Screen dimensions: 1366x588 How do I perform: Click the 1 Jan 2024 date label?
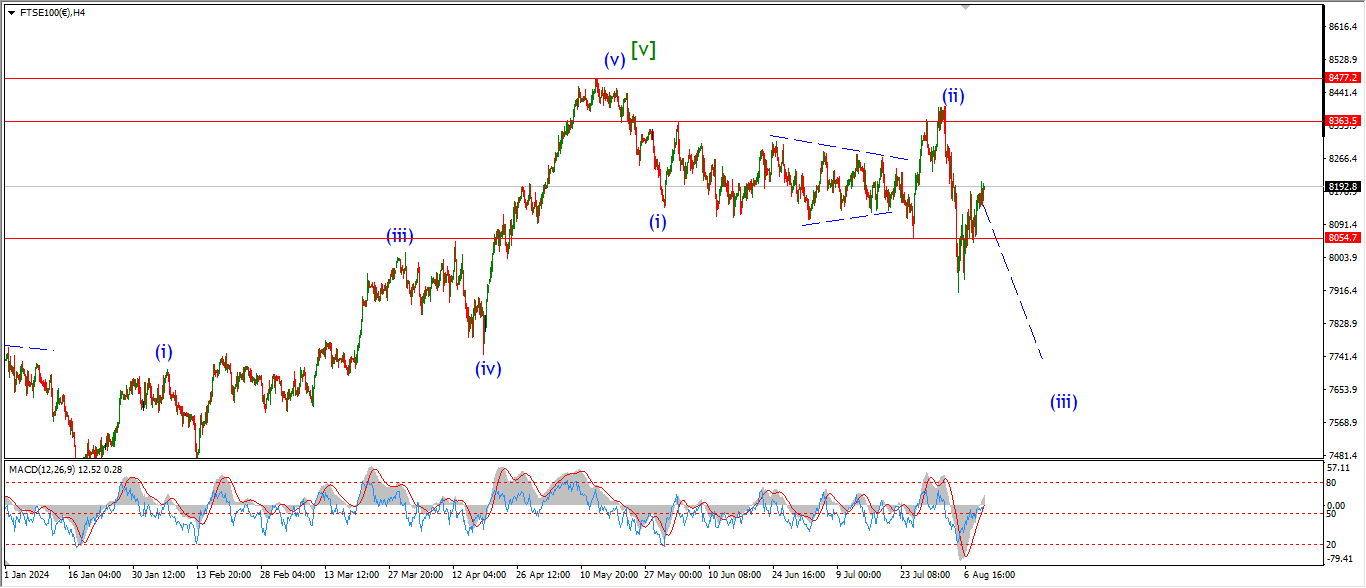point(27,575)
